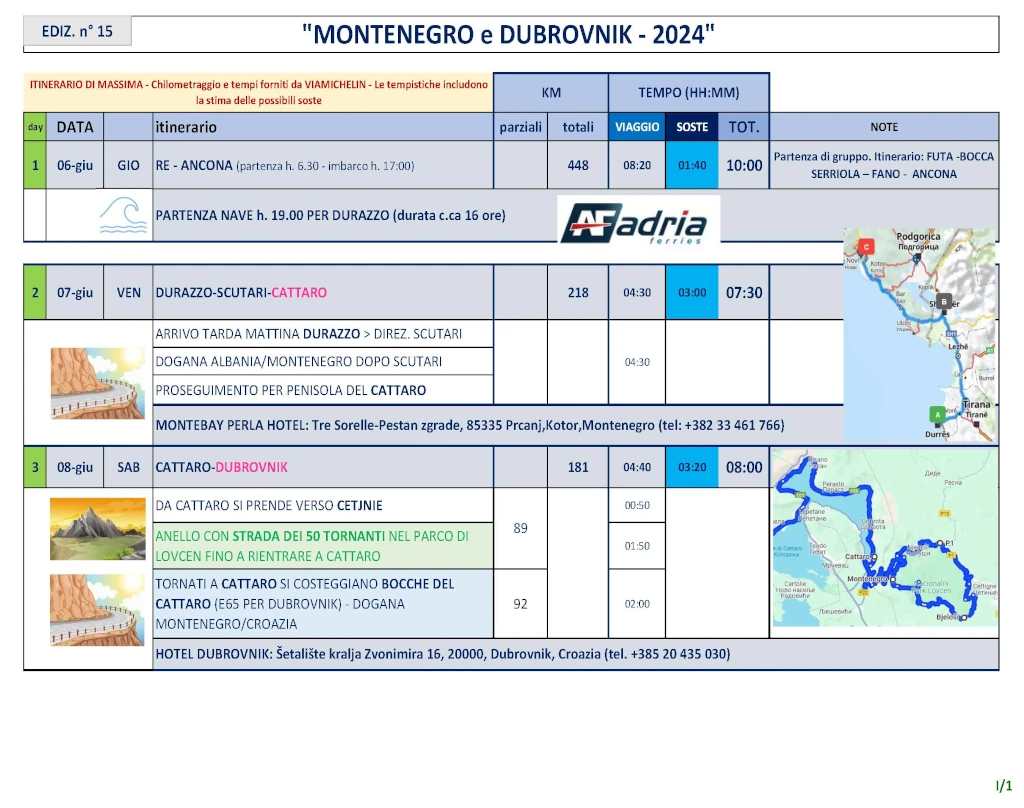Click the 'DOGANA ALBANIA/MONTENEGRO DOPO SCUTARI' row
The image size is (1024, 808).
pos(323,361)
